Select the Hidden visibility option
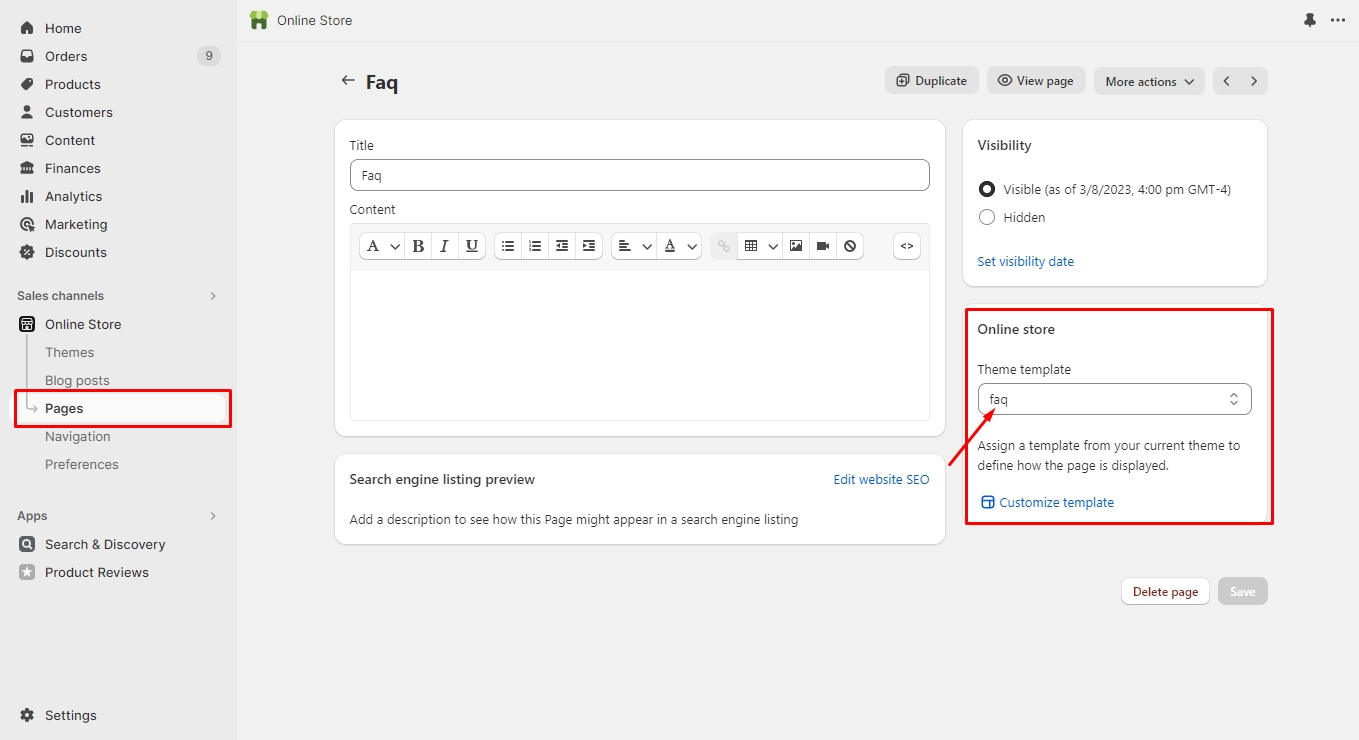1359x740 pixels. [987, 217]
